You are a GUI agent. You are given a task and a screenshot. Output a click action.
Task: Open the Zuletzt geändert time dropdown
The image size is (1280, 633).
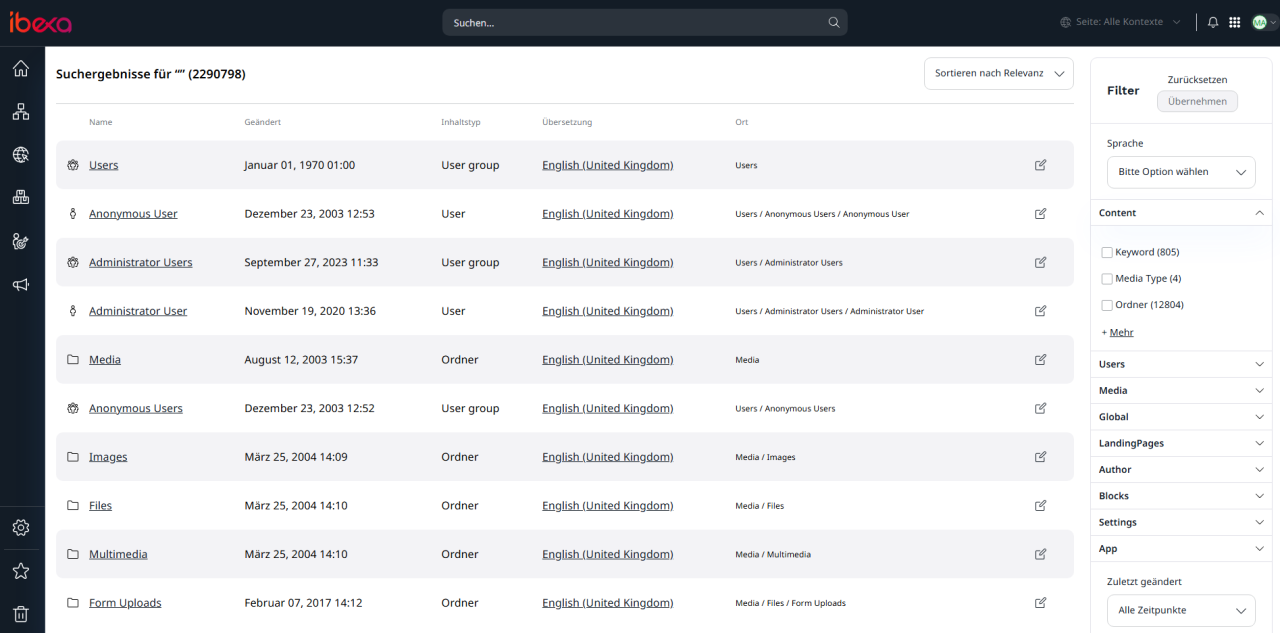(x=1181, y=610)
